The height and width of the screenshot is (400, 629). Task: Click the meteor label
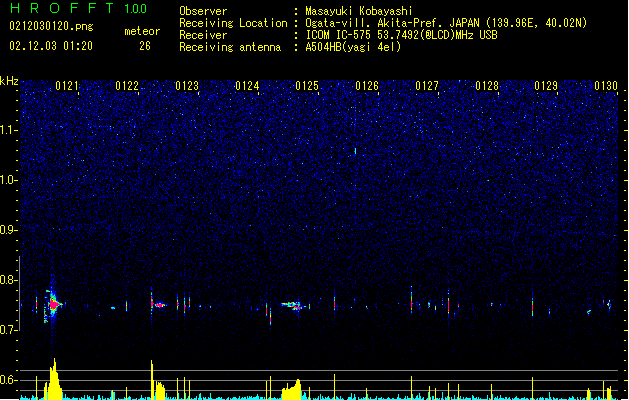point(142,31)
